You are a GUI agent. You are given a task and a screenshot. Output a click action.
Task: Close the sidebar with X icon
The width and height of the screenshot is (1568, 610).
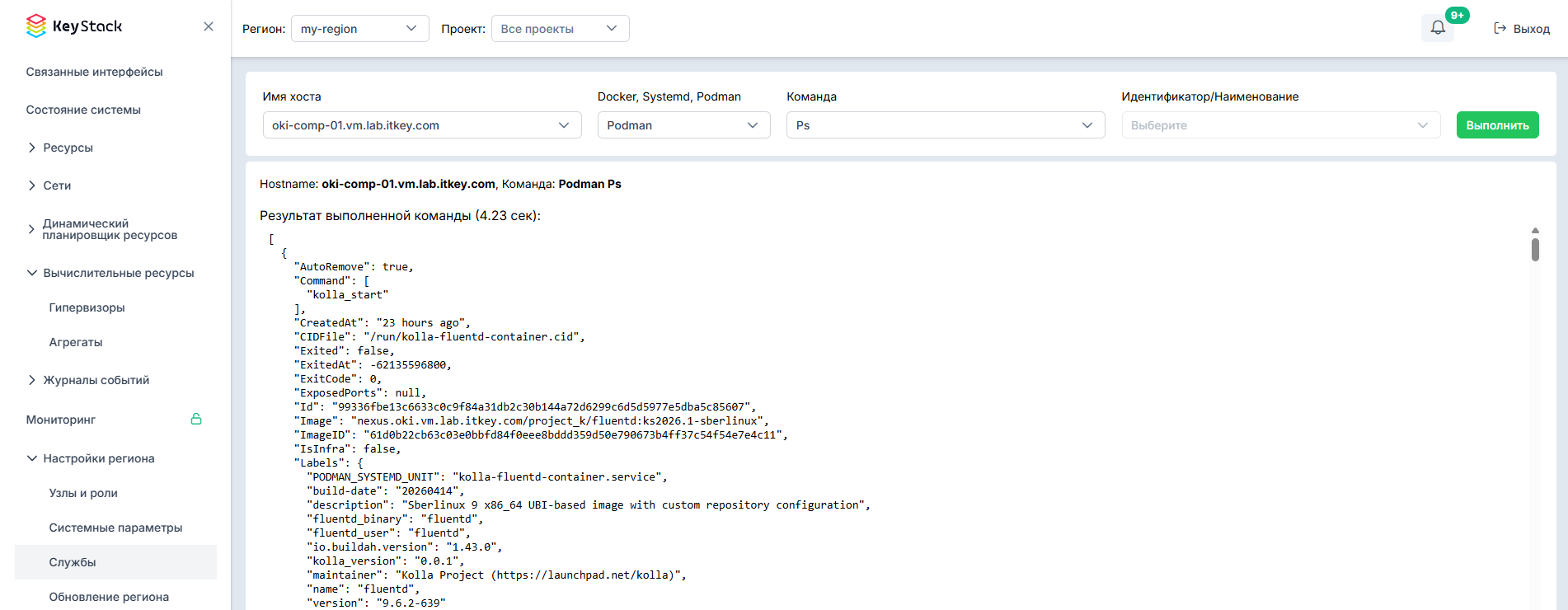209,26
